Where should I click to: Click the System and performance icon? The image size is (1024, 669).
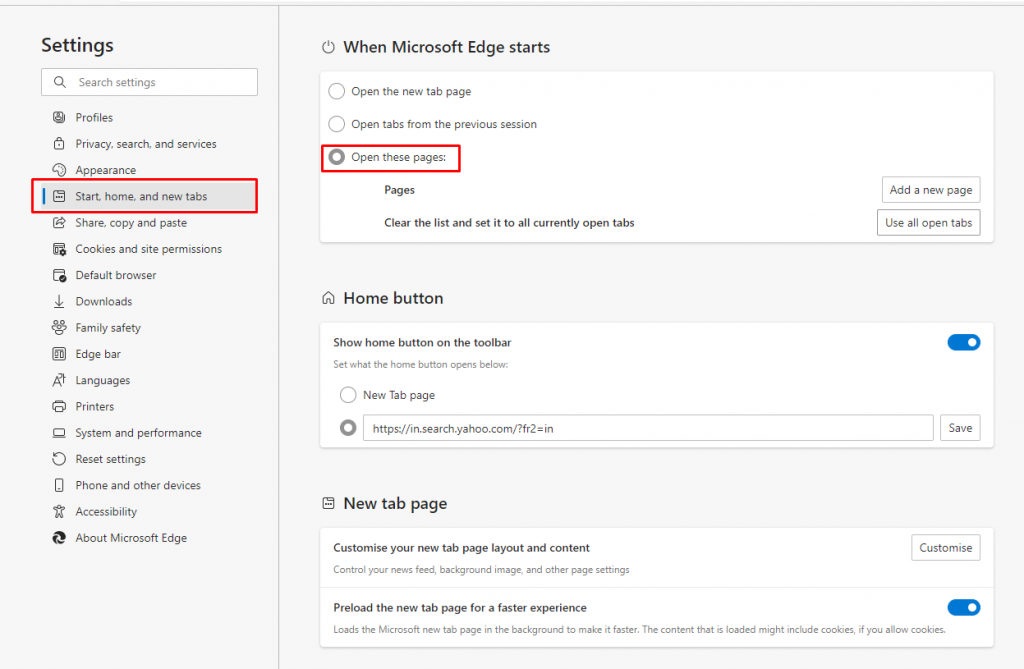point(59,432)
